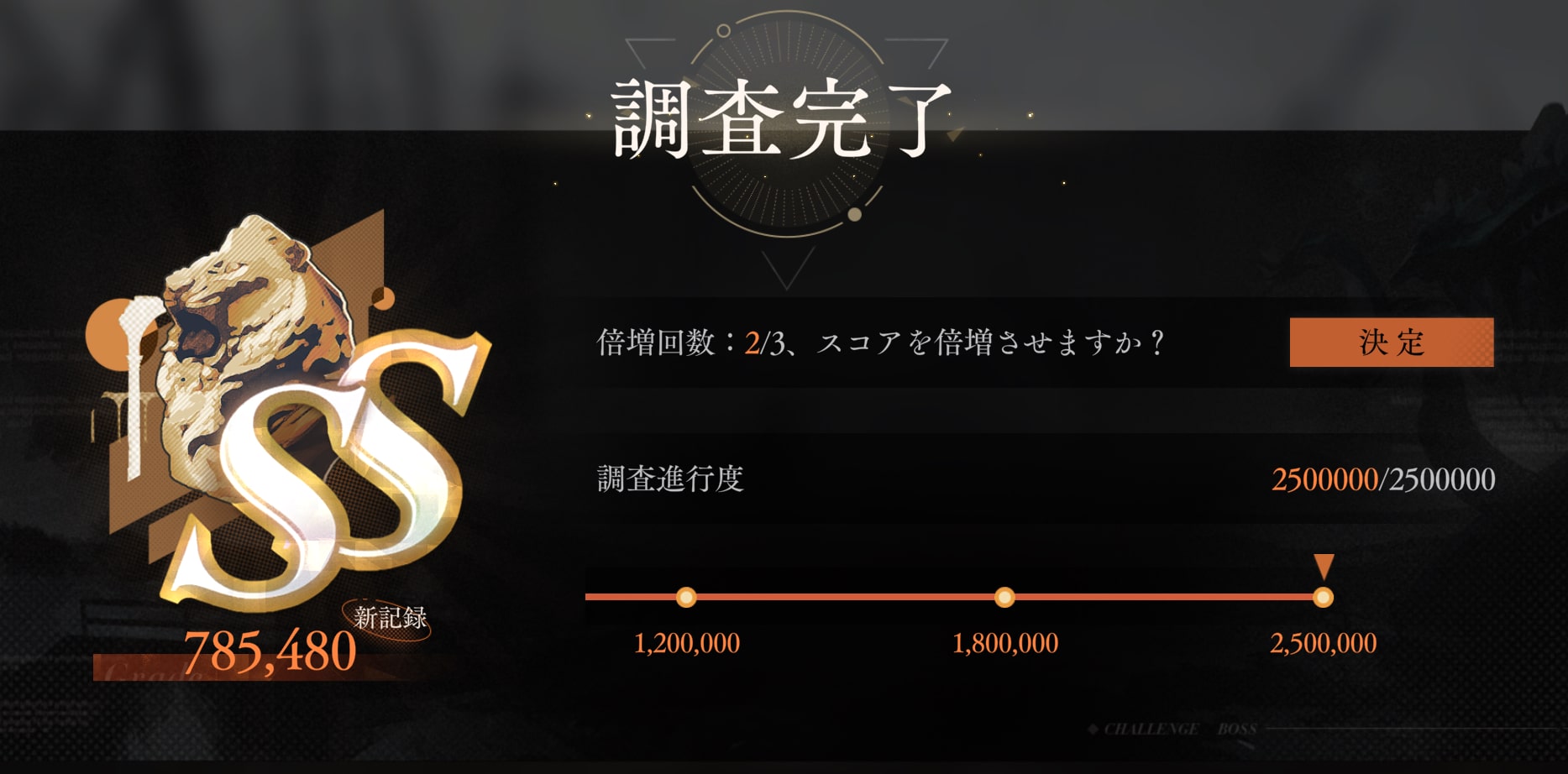
Task: Click the downward triangle ornament below title
Action: pos(787,268)
